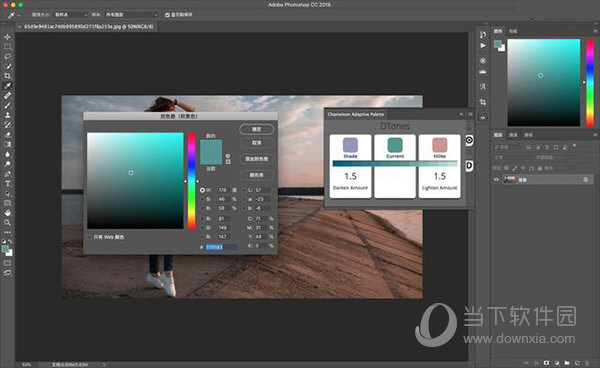Select the Healing Brush tool
The height and width of the screenshot is (368, 600).
coord(7,96)
